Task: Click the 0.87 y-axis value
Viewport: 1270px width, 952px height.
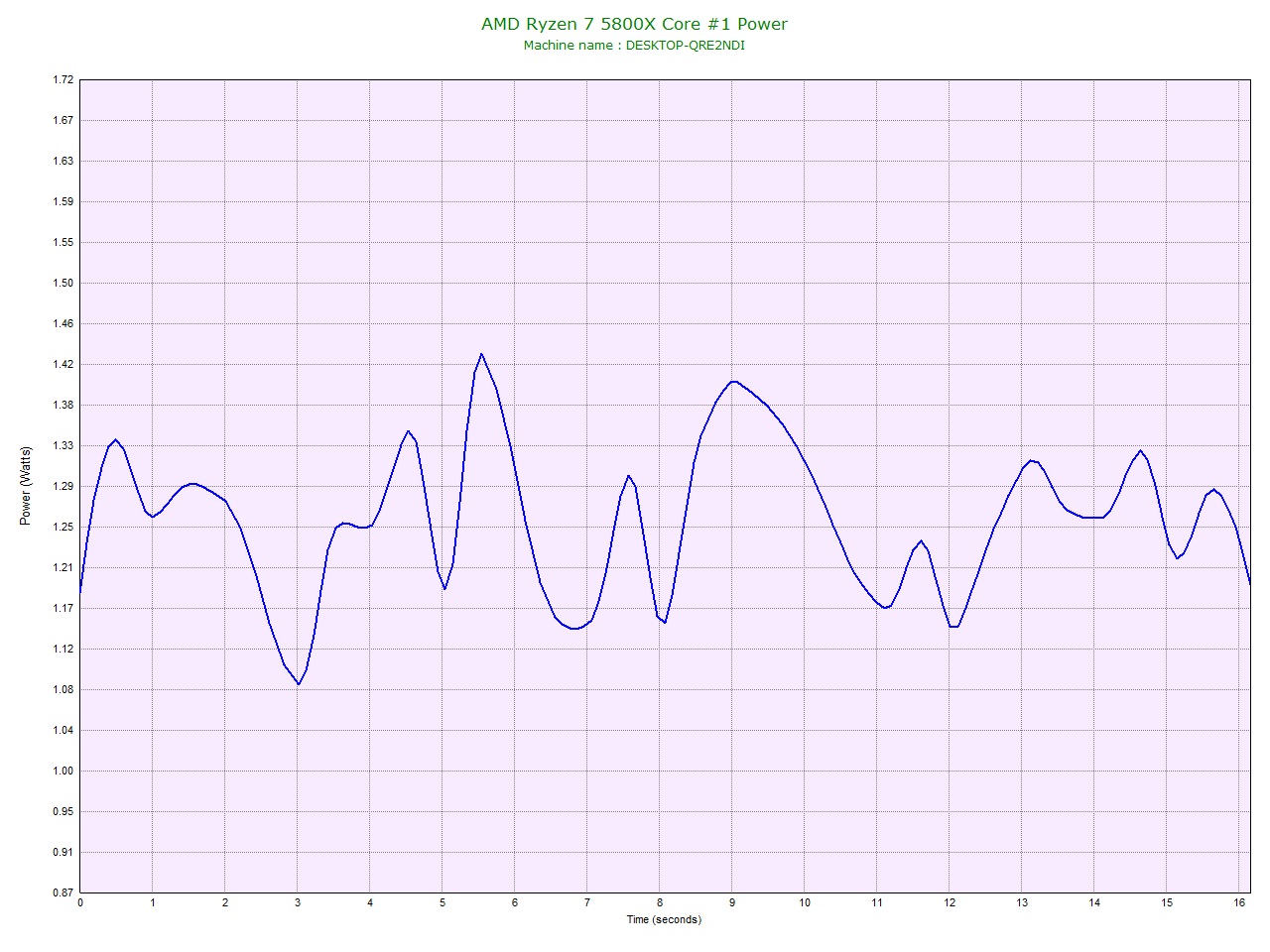Action: 63,892
